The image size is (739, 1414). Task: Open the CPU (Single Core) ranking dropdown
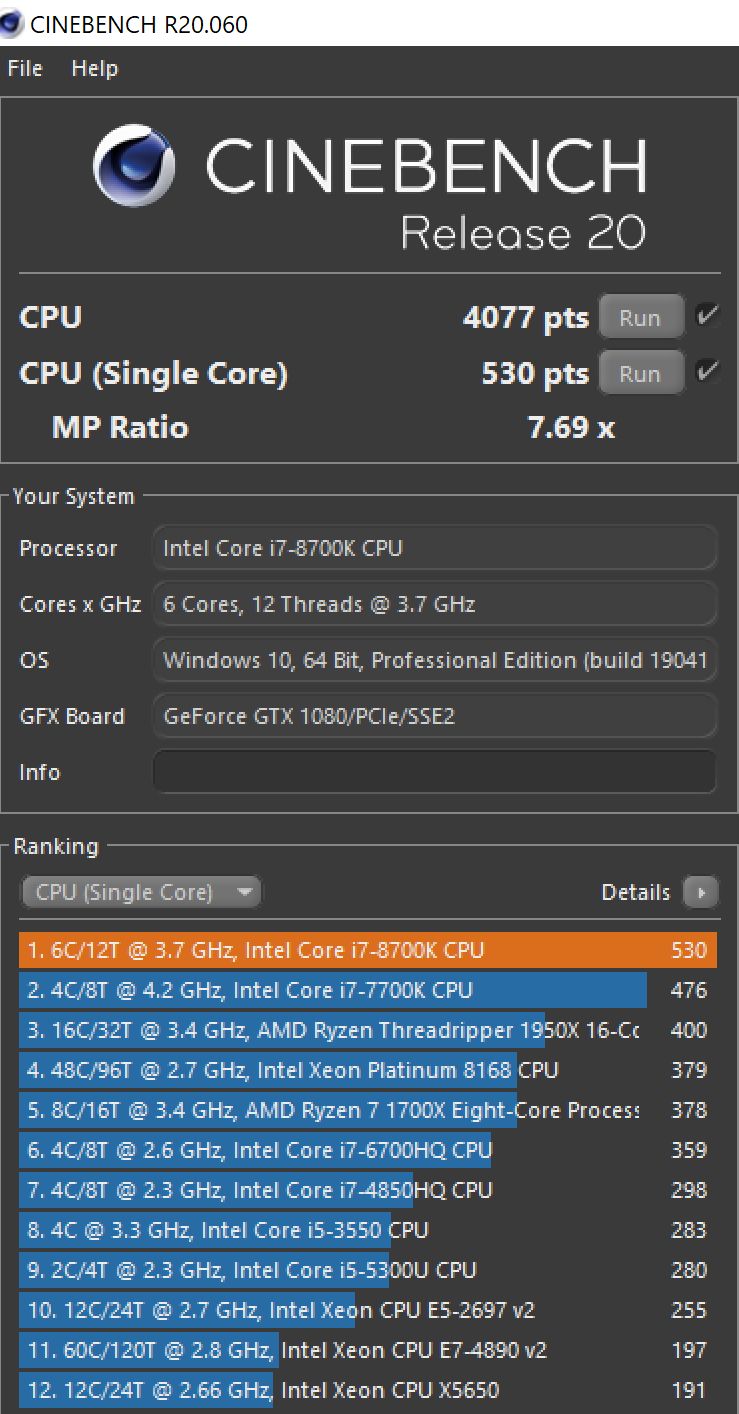point(141,892)
